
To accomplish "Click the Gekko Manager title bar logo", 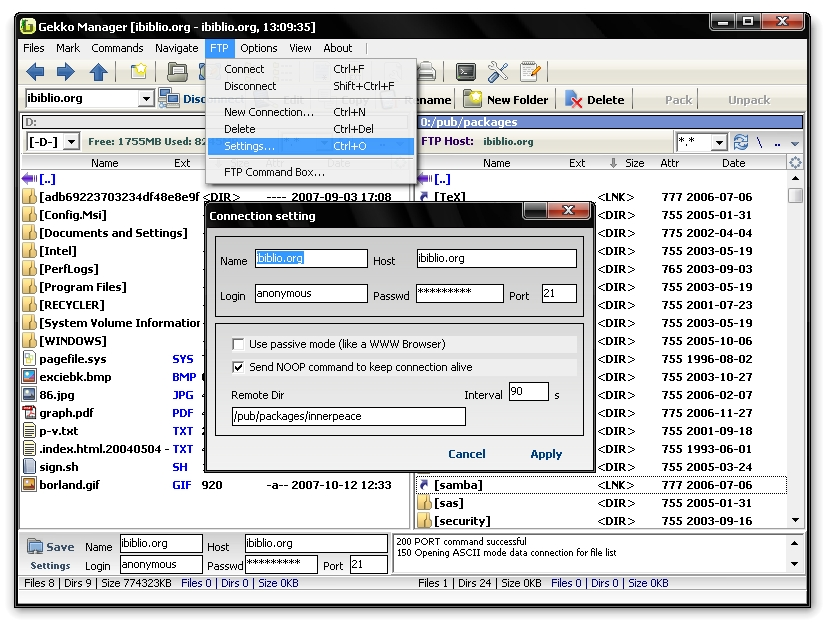I will [x=27, y=26].
